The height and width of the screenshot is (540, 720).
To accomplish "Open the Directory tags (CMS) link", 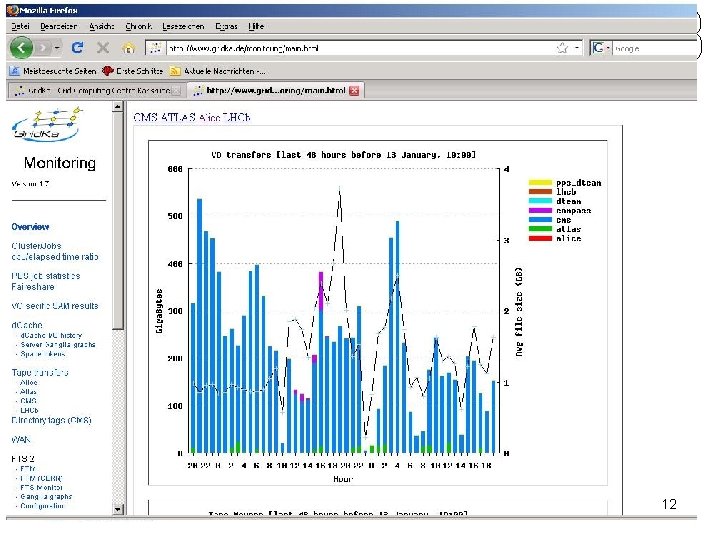I will coord(51,420).
